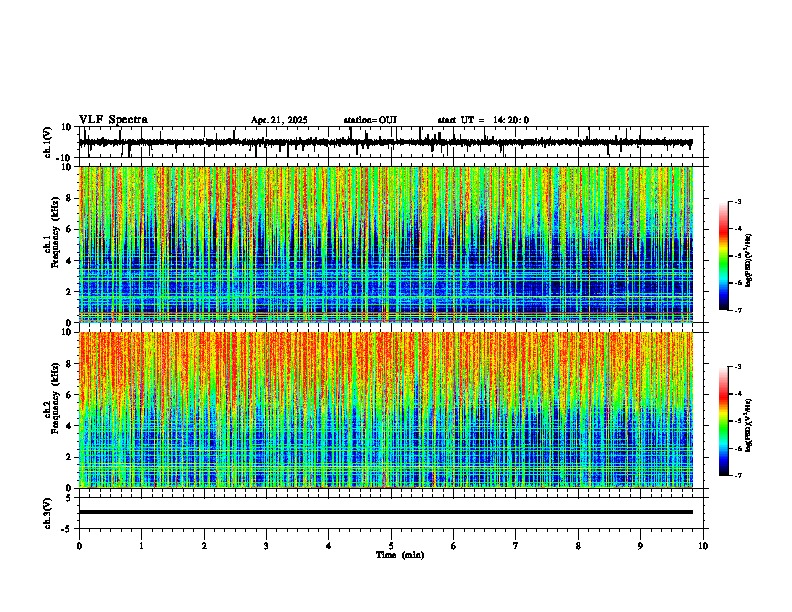The image size is (792, 612).
Task: Click the ch.1 spectrogram panel
Action: tap(386, 244)
